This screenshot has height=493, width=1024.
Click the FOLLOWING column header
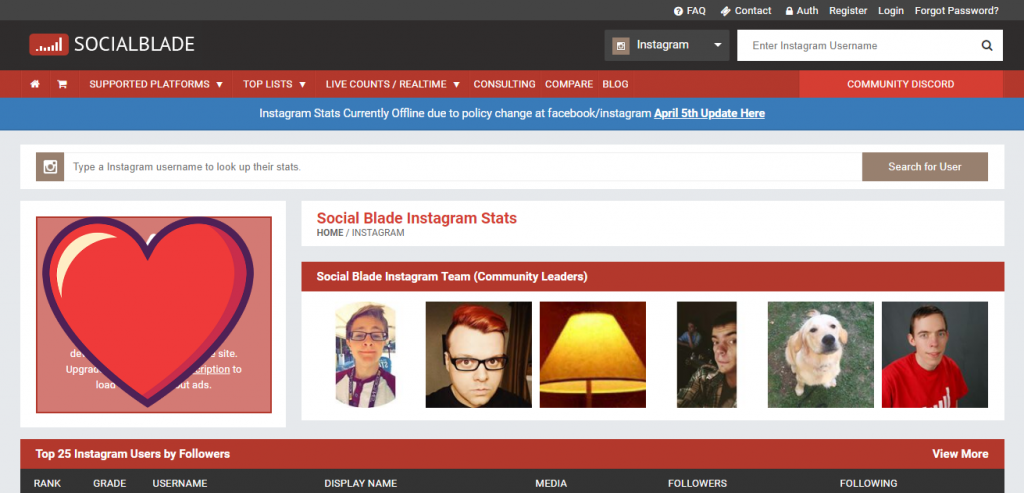[869, 484]
